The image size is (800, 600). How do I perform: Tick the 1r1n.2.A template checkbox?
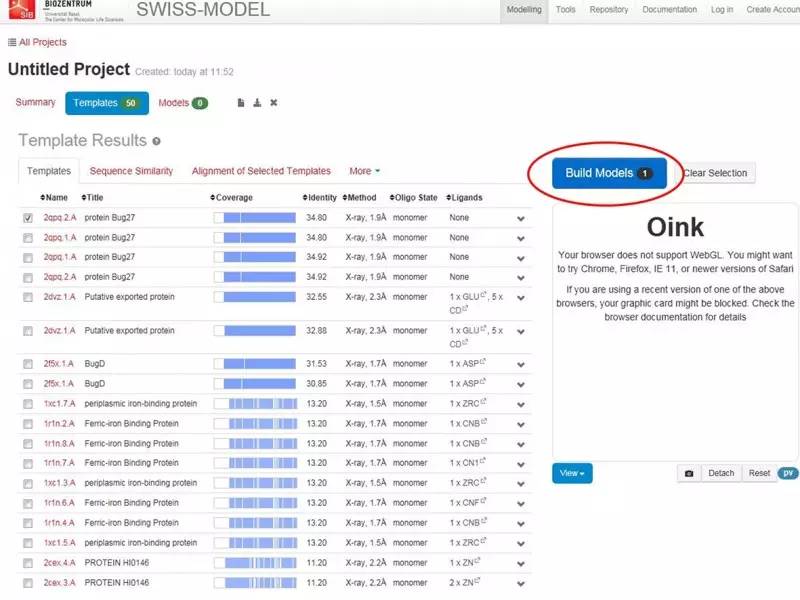pos(28,424)
